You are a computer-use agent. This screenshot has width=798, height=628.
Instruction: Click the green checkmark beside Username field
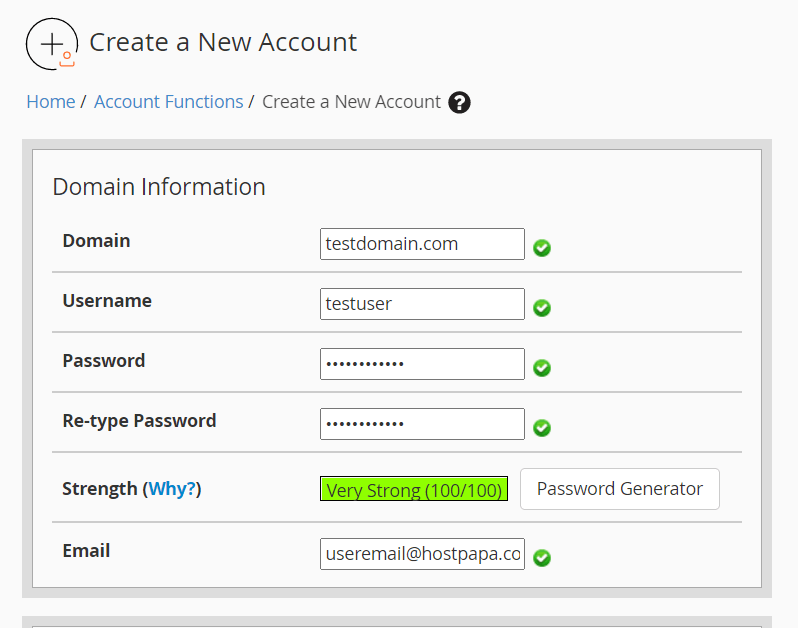(x=542, y=308)
